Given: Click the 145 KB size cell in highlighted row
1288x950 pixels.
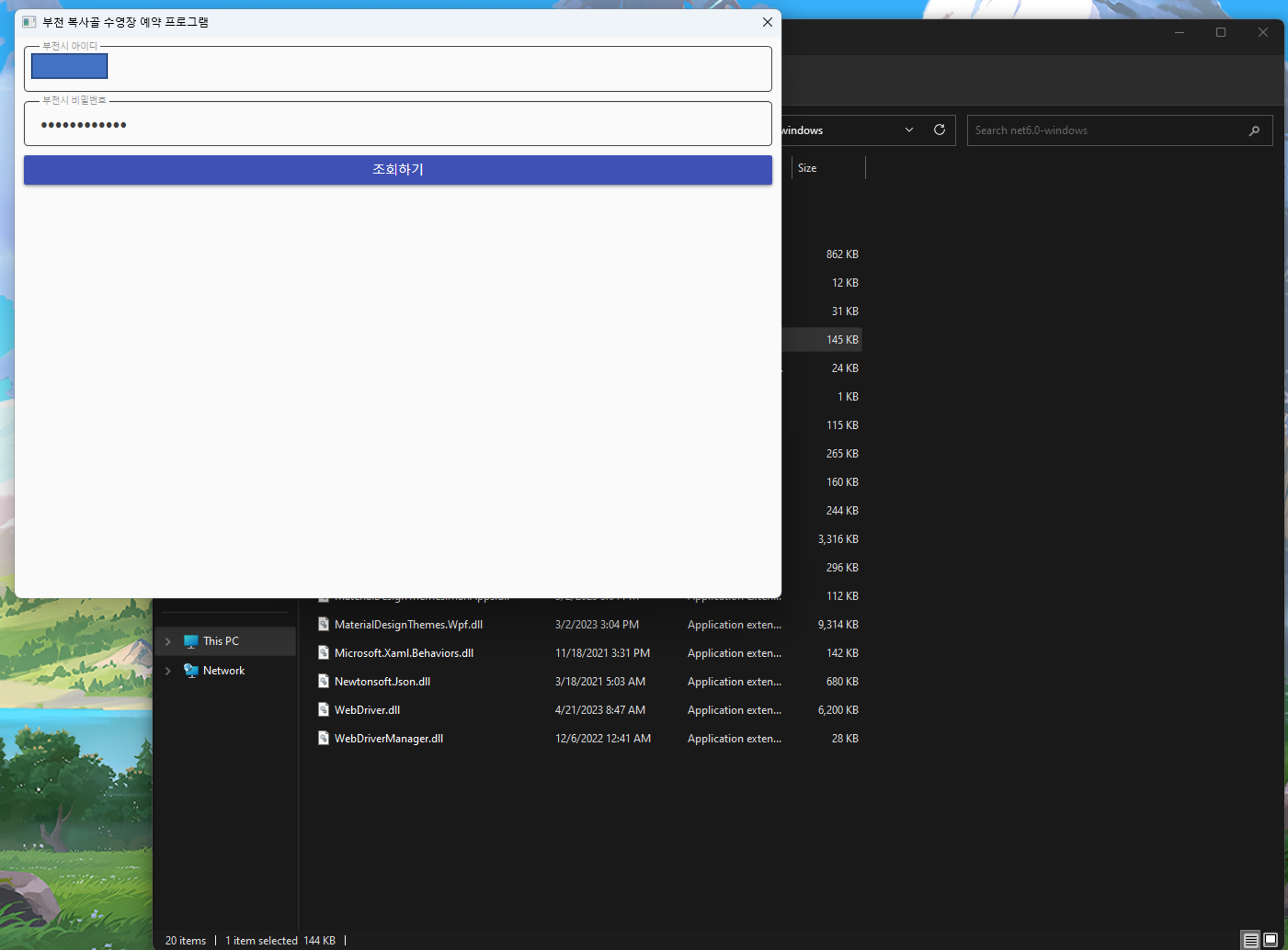Looking at the screenshot, I should coord(842,340).
